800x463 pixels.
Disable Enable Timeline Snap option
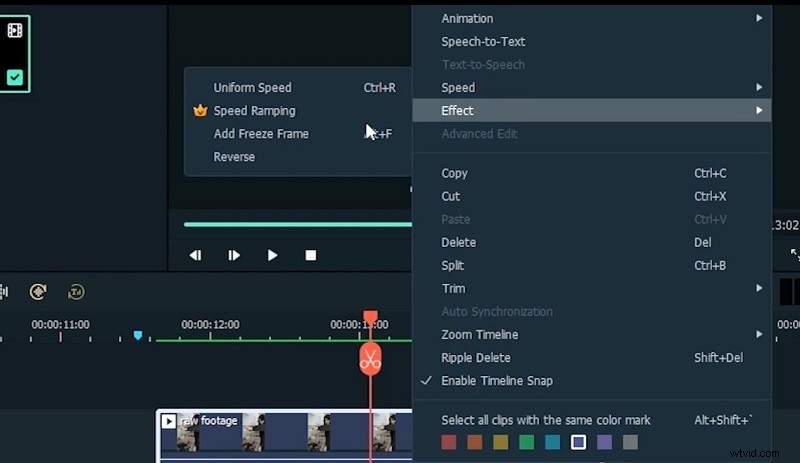(497, 381)
